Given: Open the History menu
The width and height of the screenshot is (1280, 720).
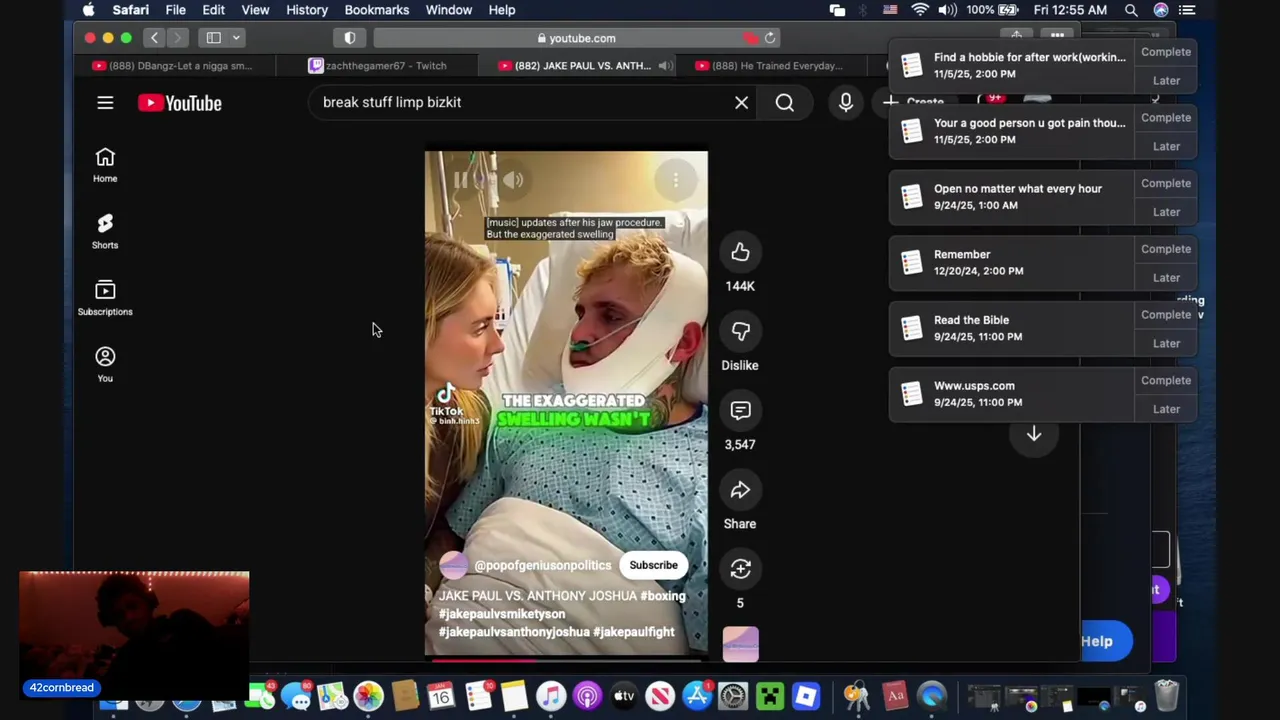Looking at the screenshot, I should (307, 10).
